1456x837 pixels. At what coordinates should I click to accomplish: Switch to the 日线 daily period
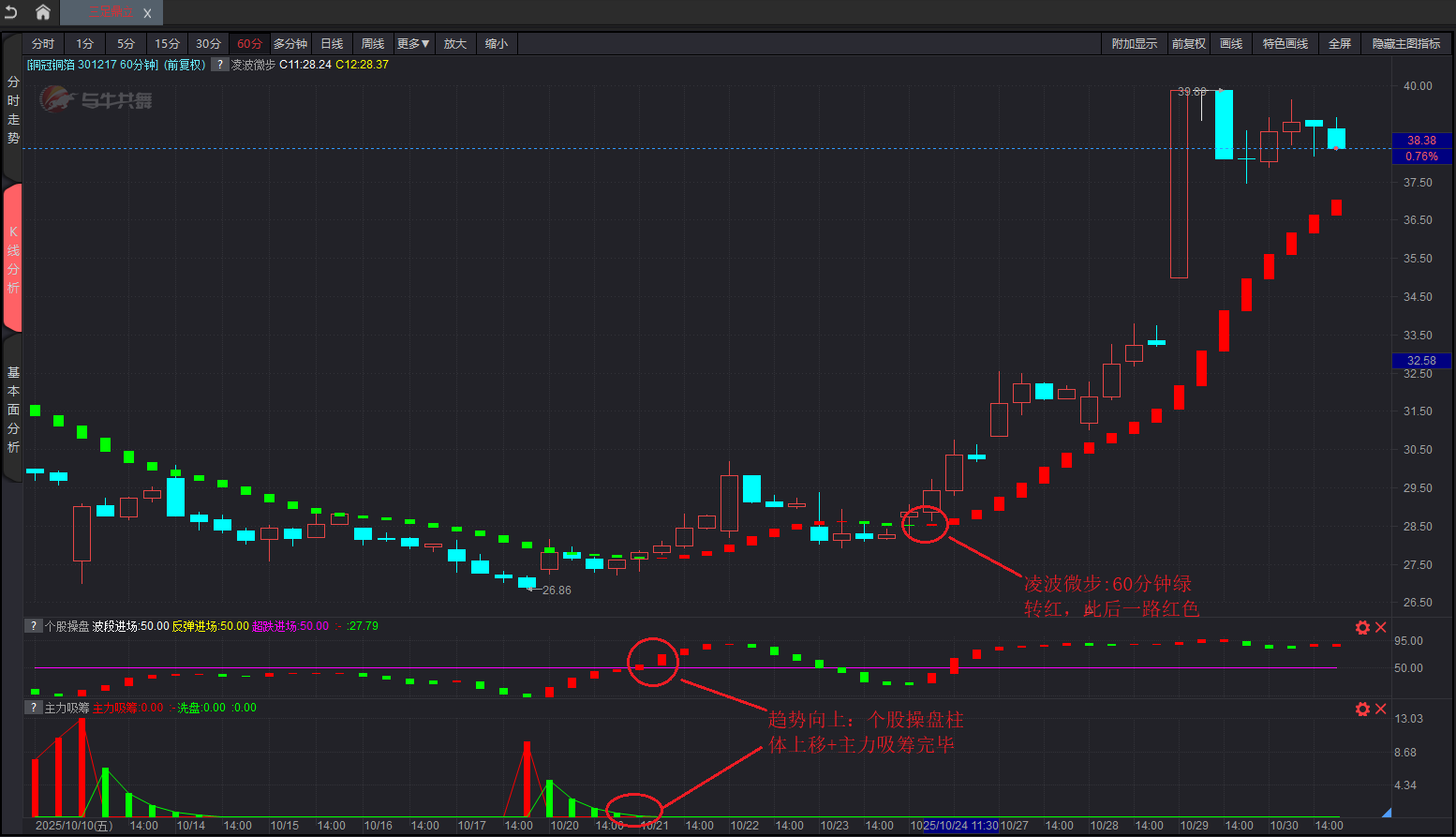(332, 44)
